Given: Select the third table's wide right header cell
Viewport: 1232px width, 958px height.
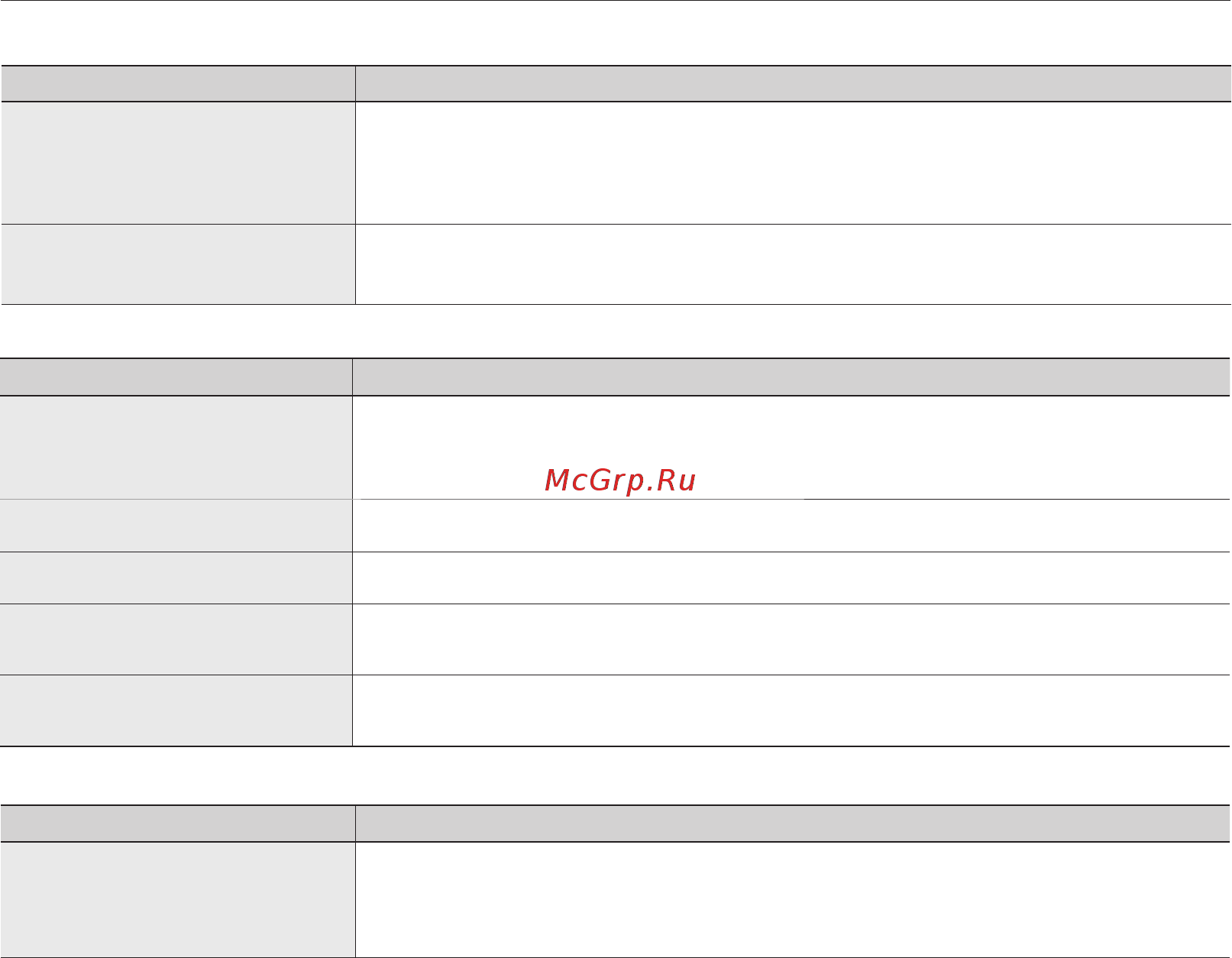Looking at the screenshot, I should 794,824.
